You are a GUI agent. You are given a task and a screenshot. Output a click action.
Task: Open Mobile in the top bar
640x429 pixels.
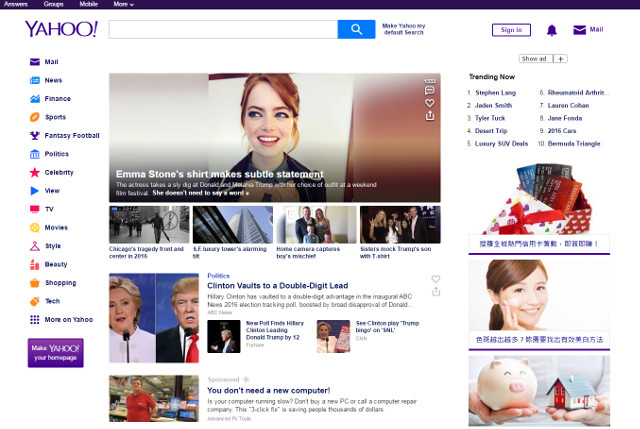89,4
